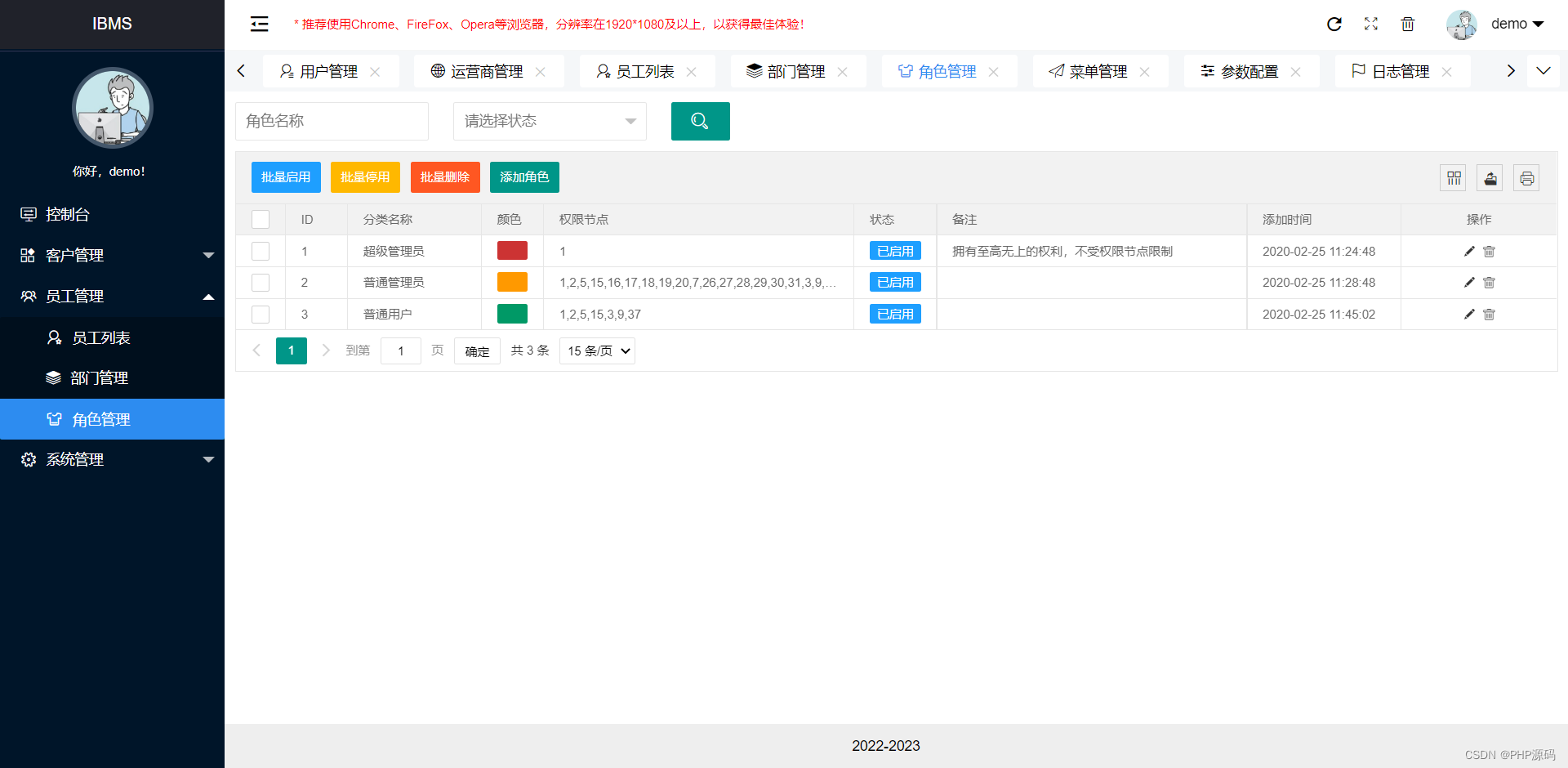Select 员工列表 in the sidebar submenu
Image resolution: width=1568 pixels, height=768 pixels.
click(112, 337)
